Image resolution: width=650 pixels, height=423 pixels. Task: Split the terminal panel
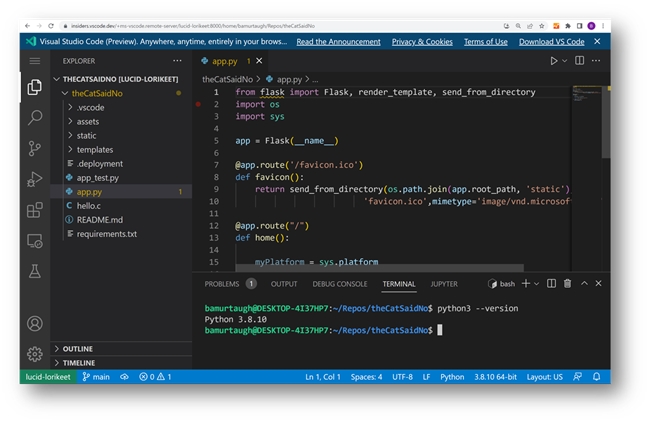[551, 284]
